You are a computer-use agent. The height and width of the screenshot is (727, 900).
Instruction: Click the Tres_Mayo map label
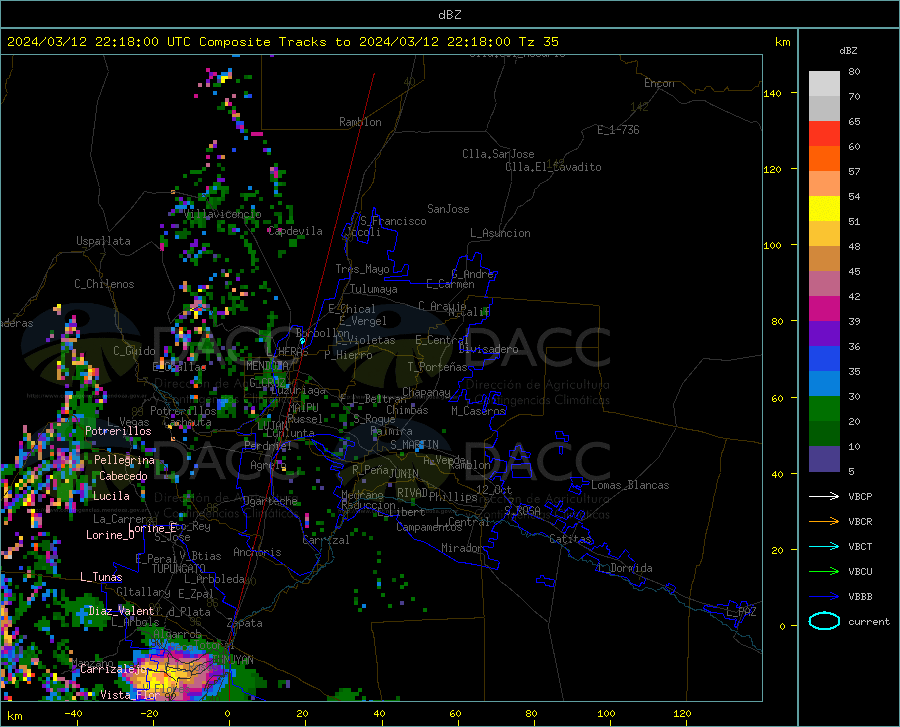[x=362, y=269]
